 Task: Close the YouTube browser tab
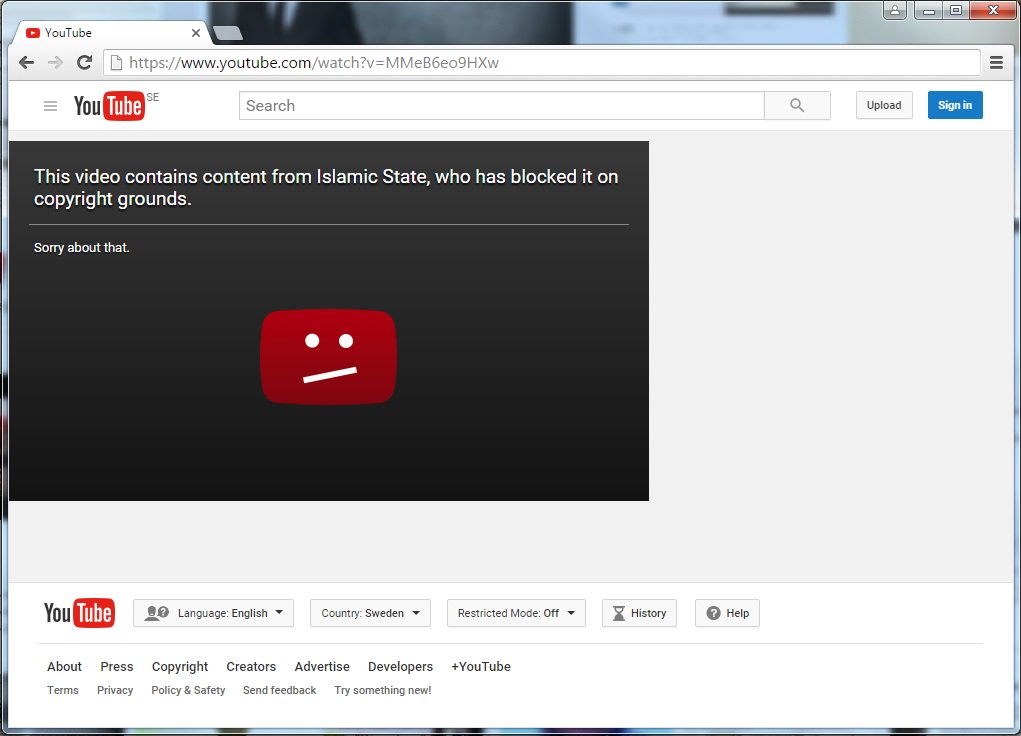[x=195, y=33]
